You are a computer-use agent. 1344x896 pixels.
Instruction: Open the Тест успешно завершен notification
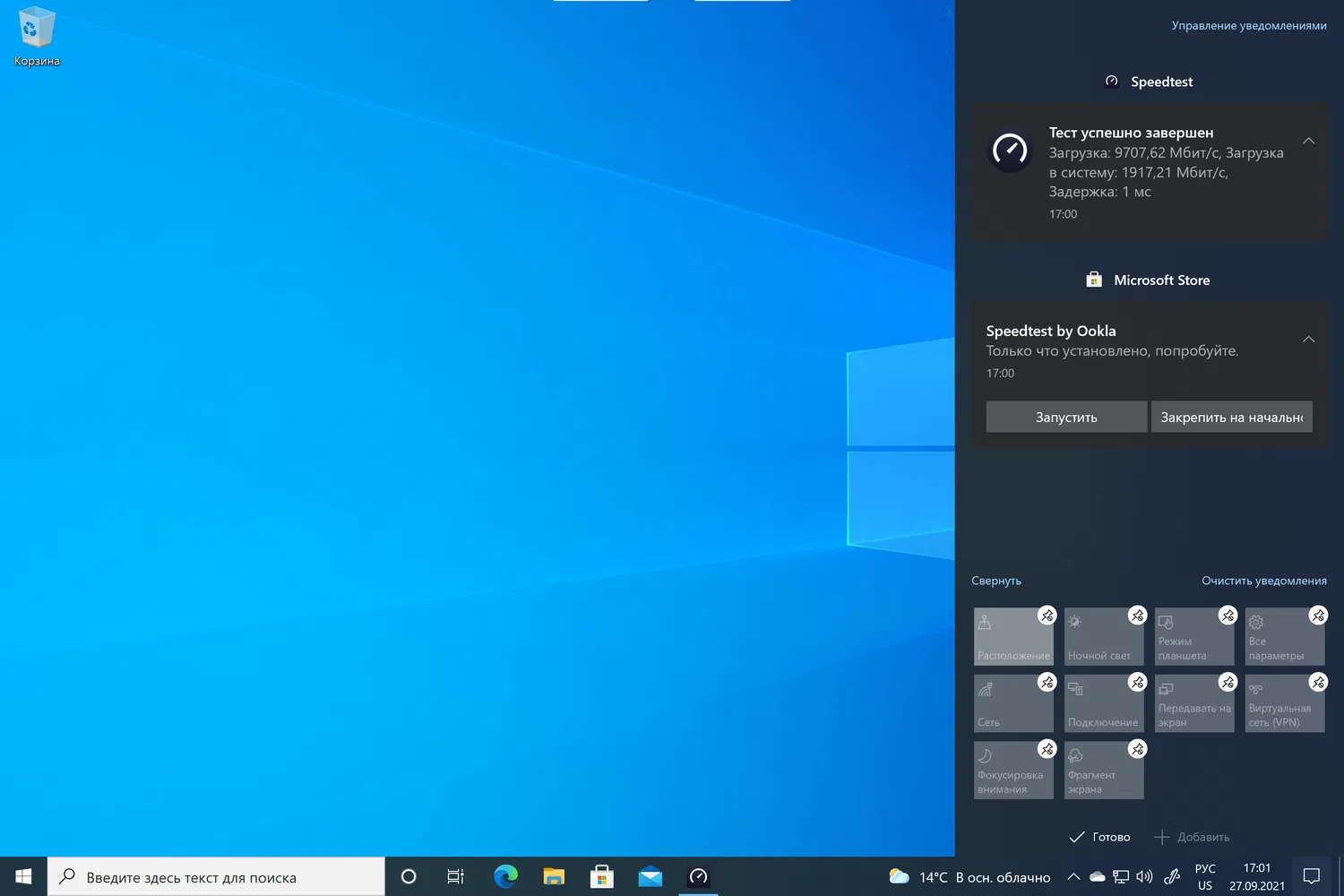pos(1150,172)
